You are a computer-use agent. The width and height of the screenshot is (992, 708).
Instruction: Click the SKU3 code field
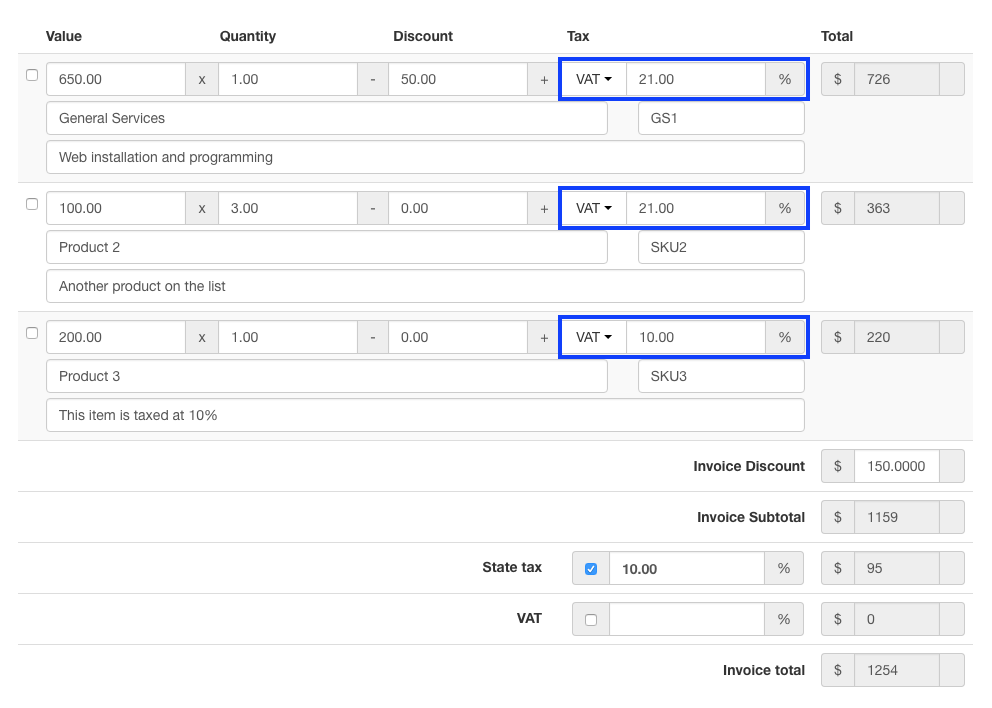point(721,376)
